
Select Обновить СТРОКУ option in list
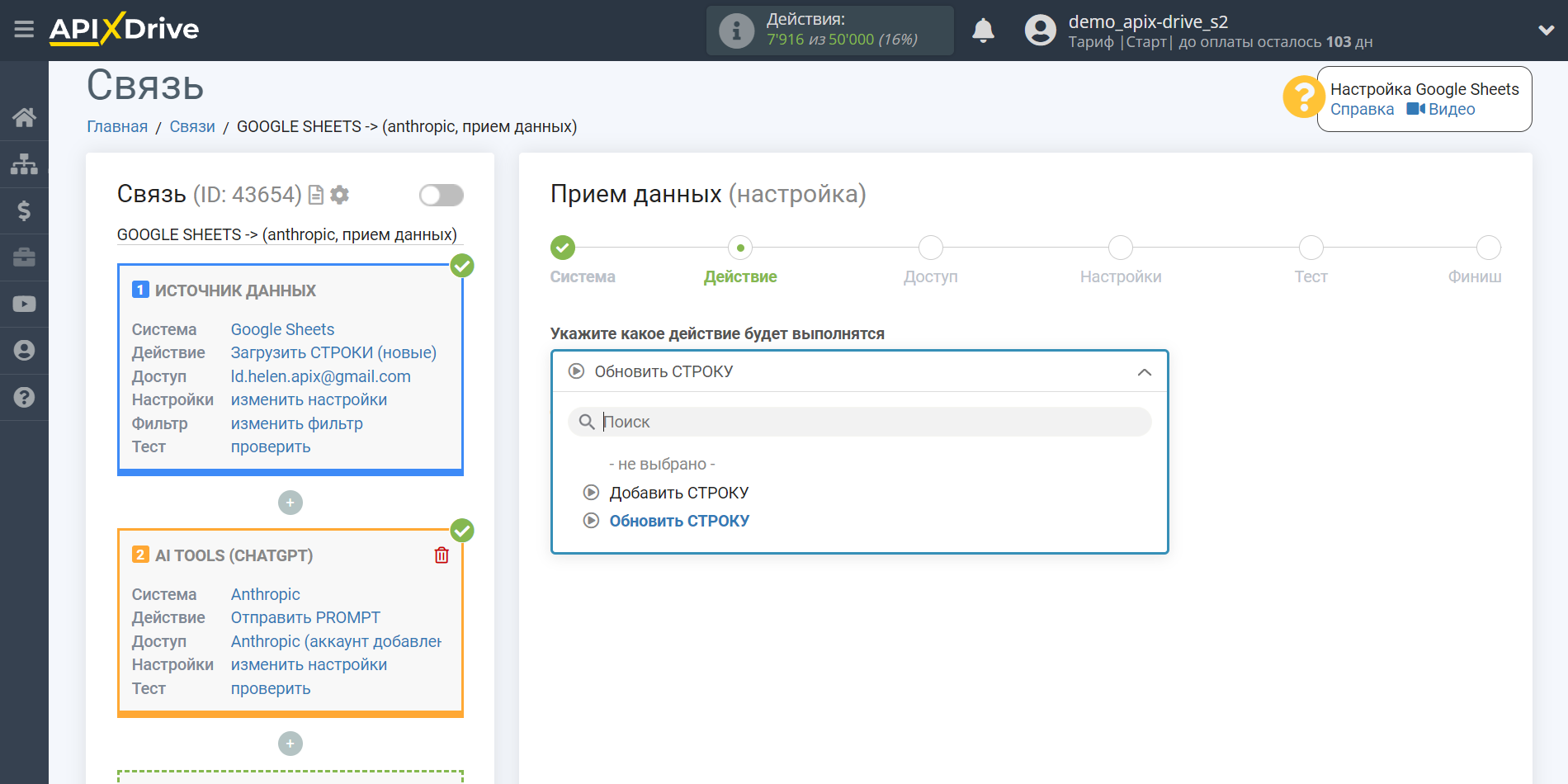click(x=678, y=521)
